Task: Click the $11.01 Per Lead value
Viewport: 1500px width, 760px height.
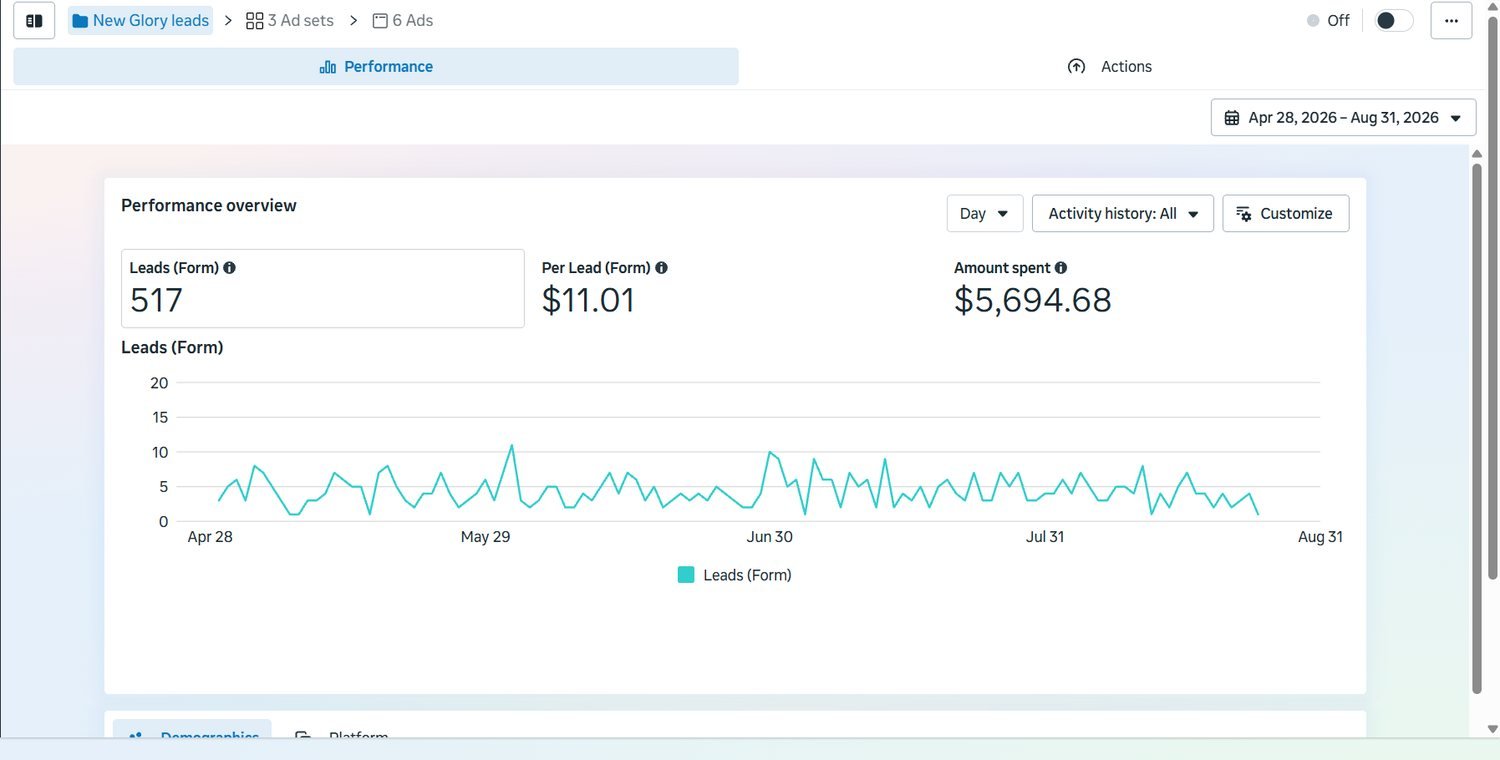Action: 589,300
